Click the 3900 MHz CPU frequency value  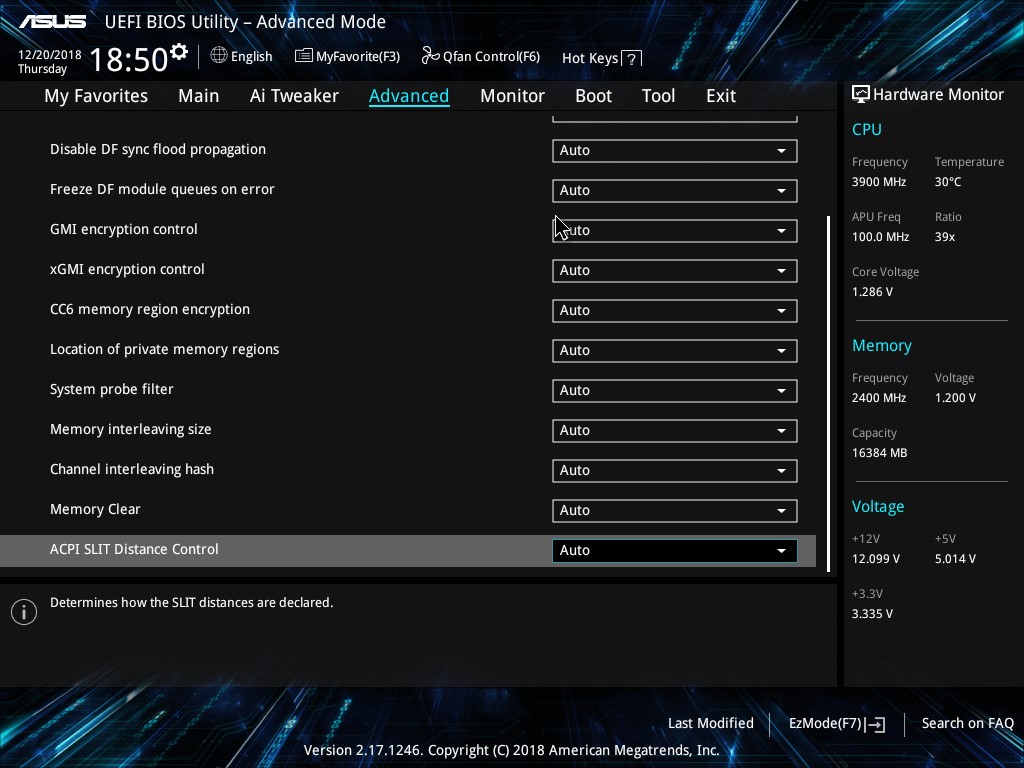(878, 182)
